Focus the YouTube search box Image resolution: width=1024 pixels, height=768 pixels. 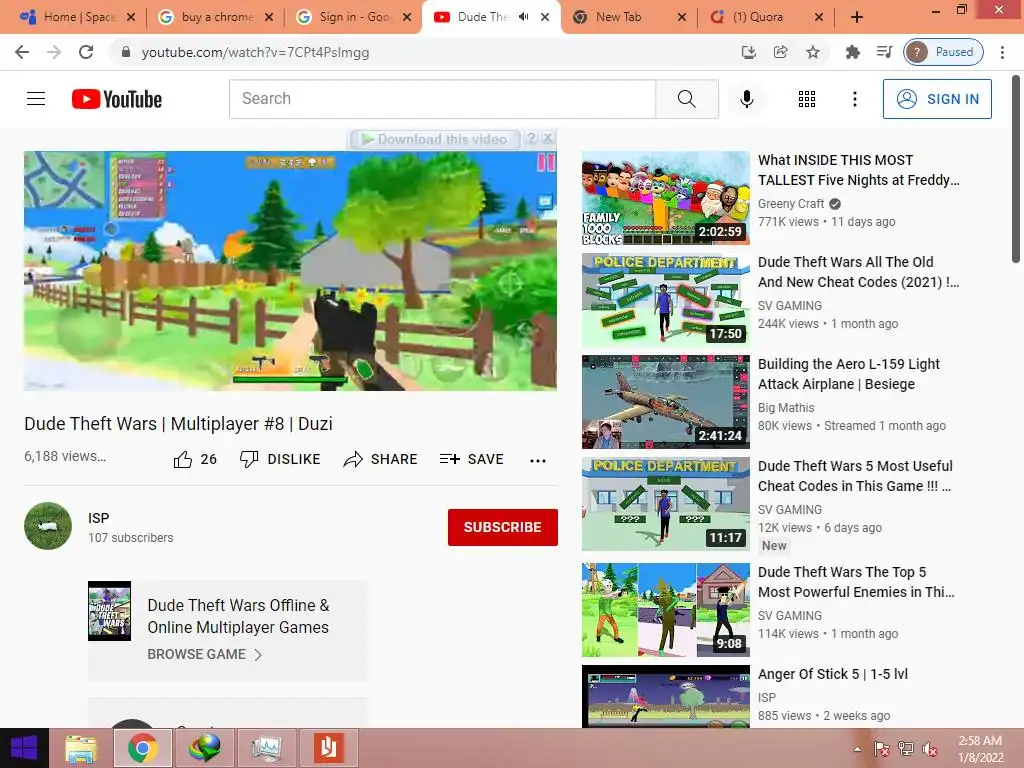pyautogui.click(x=442, y=99)
